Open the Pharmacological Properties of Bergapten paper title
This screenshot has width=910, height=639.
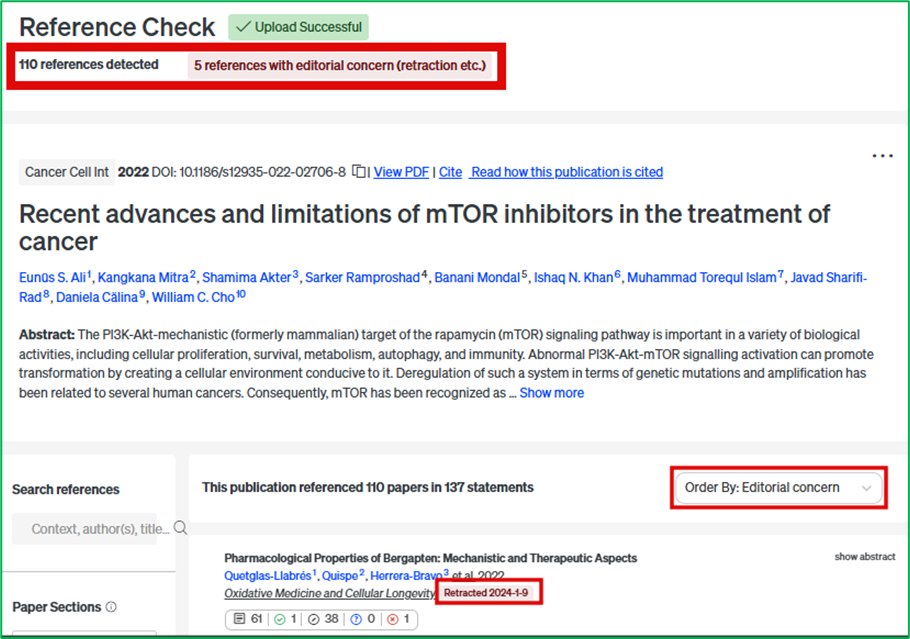tap(430, 558)
